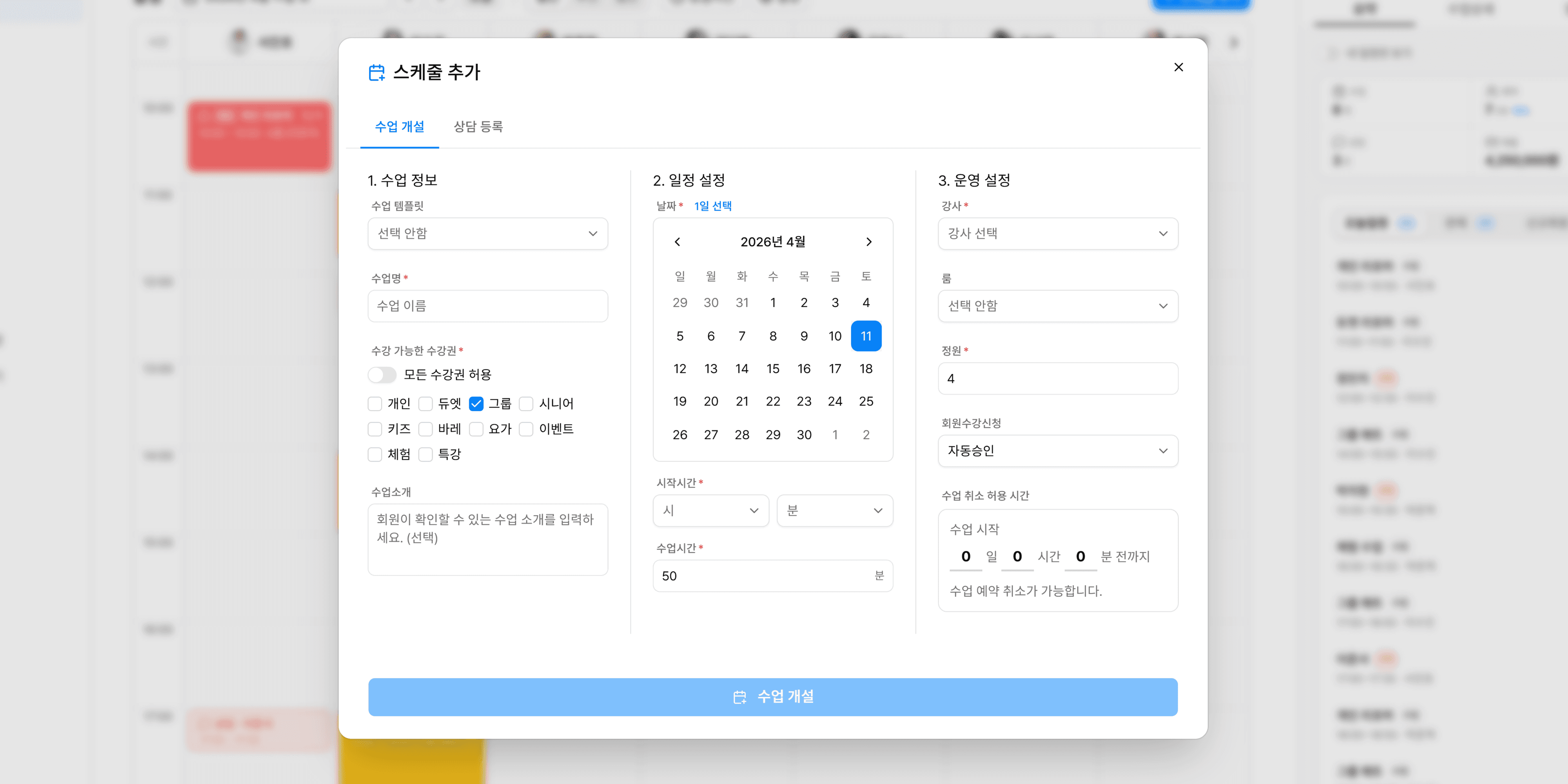
Task: Open the 강사 선택 dropdown
Action: click(x=1058, y=234)
